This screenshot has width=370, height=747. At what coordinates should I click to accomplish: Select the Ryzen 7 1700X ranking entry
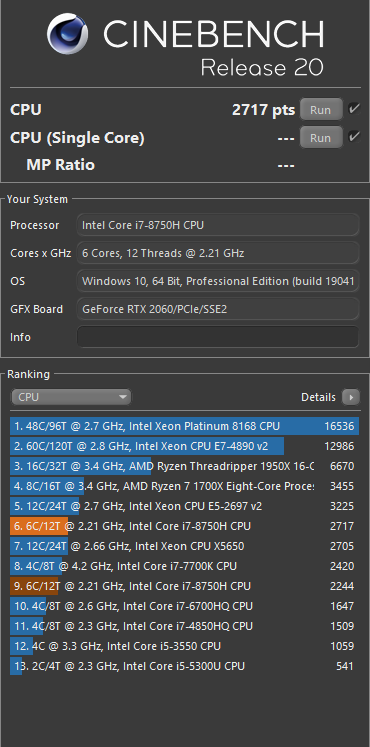[185, 486]
